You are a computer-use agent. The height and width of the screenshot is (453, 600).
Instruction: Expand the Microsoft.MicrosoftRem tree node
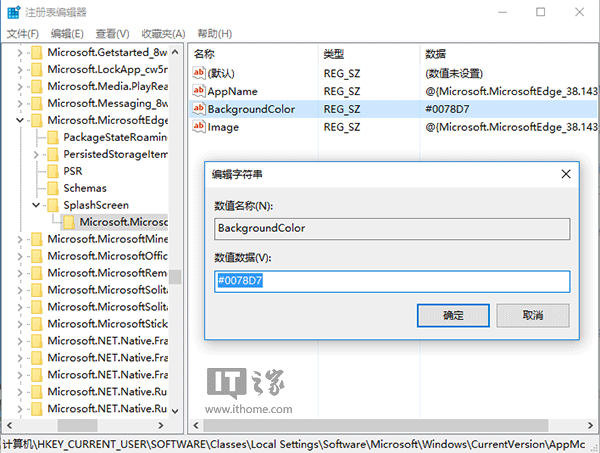(x=20, y=273)
